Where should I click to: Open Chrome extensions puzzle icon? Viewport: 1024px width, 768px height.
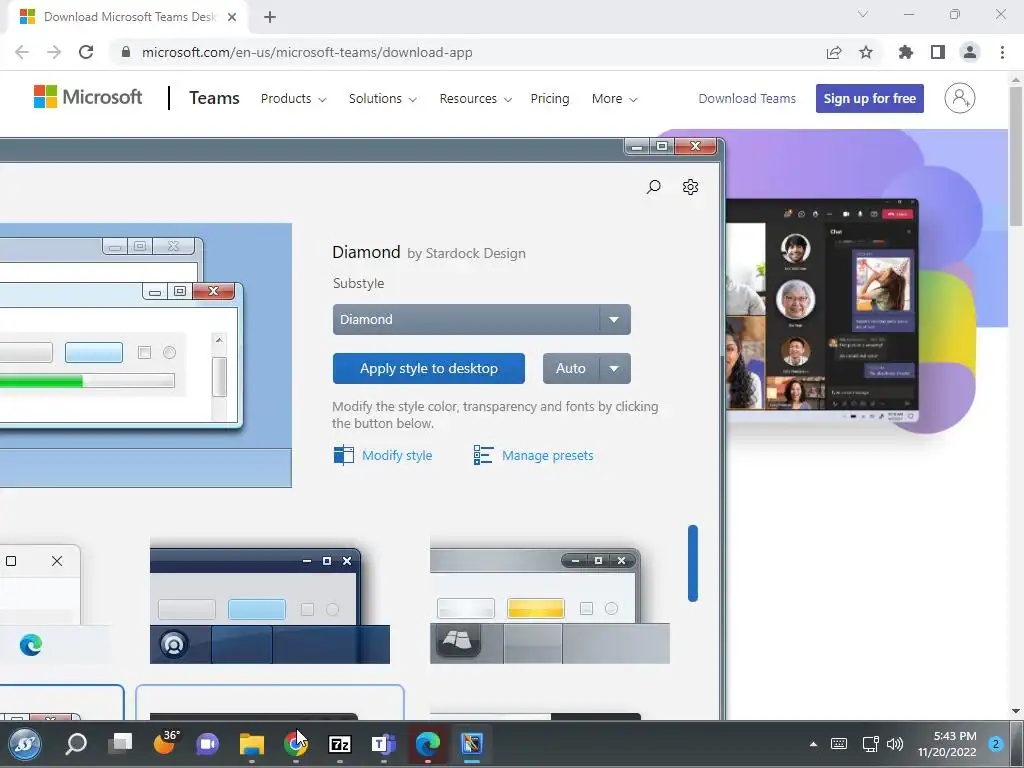click(905, 52)
